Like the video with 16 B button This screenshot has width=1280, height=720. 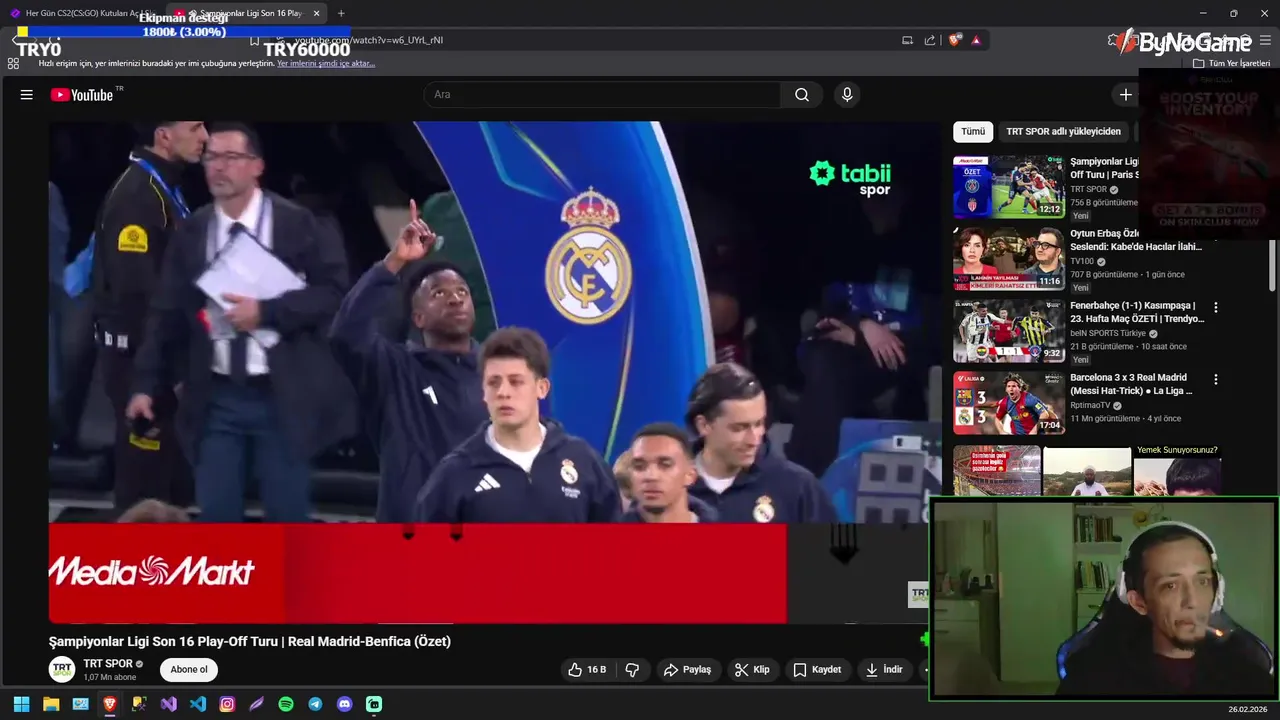587,670
